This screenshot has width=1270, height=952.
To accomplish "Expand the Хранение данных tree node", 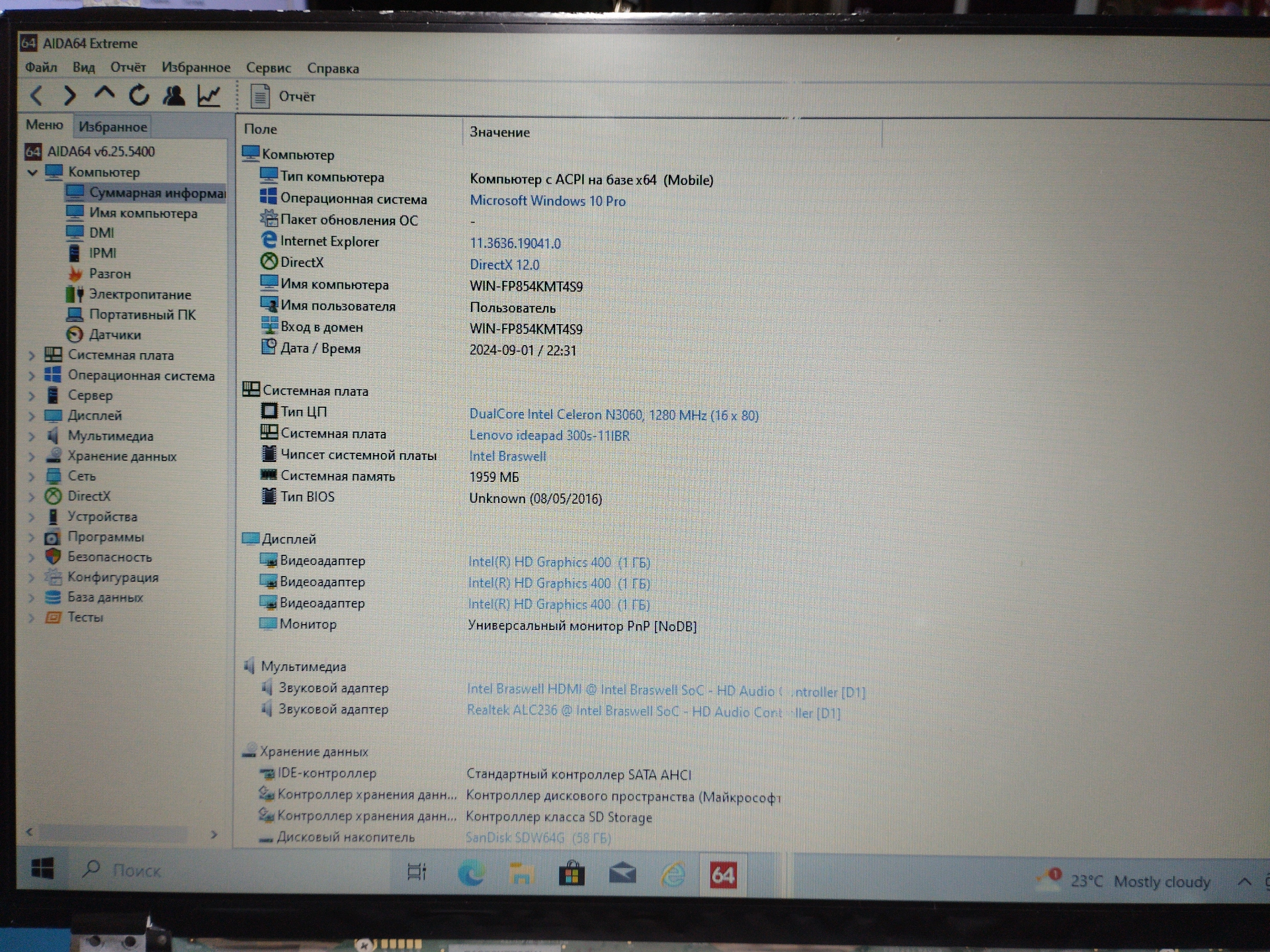I will 32,456.
